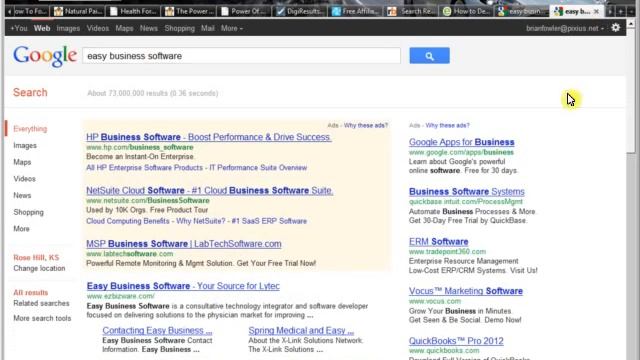Open MSP Business Software LabTech ad
The height and width of the screenshot is (360, 640).
184,244
